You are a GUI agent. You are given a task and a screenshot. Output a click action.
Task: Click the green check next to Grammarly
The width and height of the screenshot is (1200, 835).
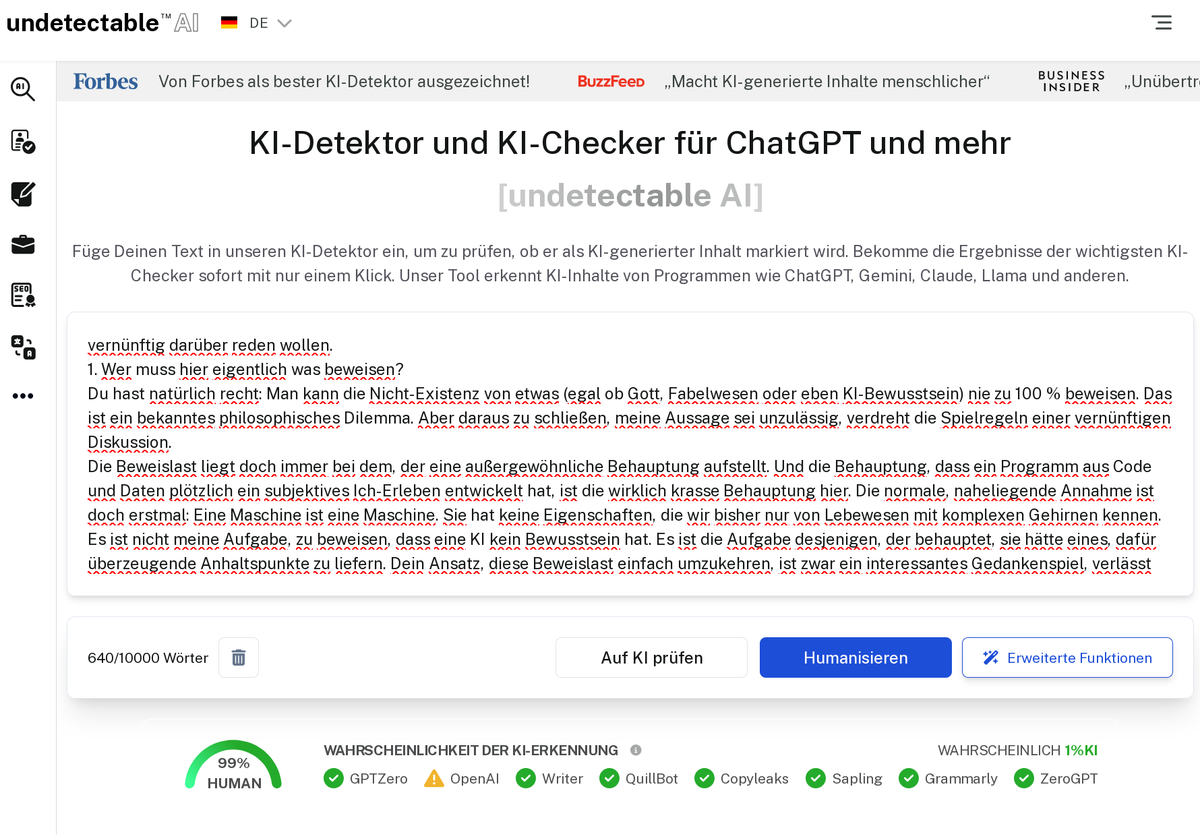pyautogui.click(x=908, y=778)
